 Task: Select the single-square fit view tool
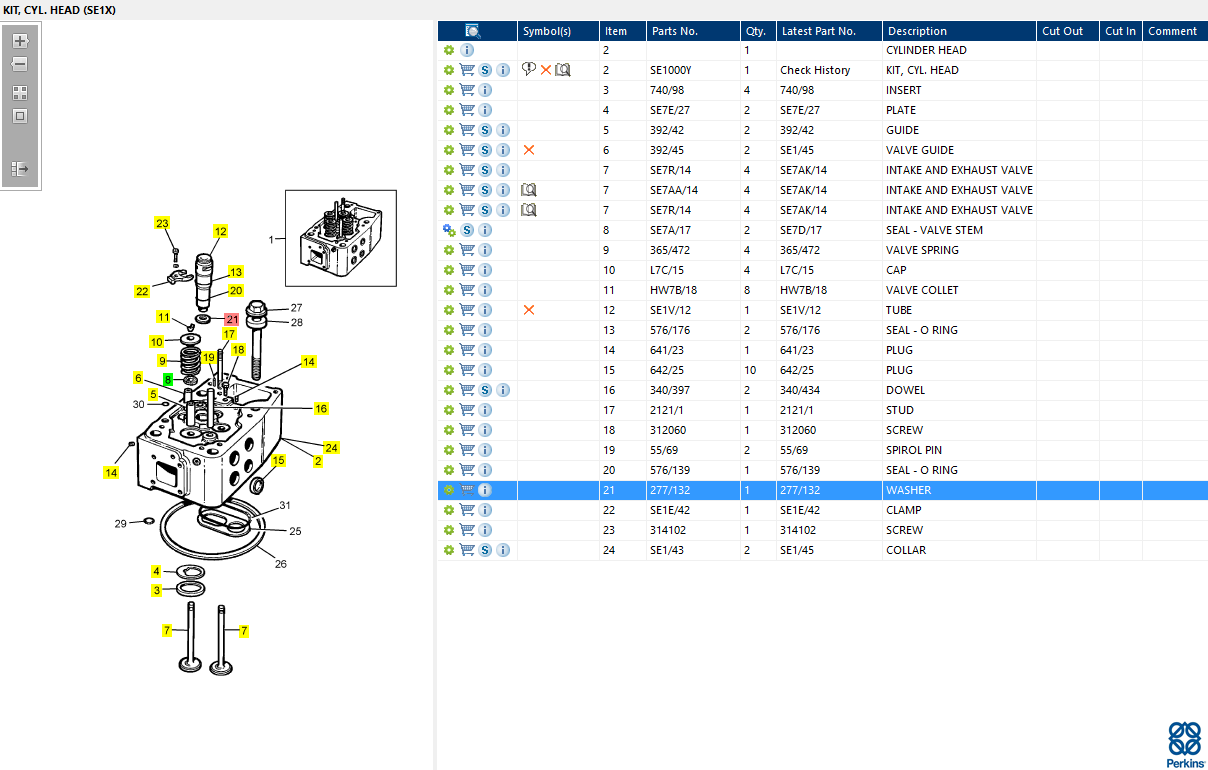coord(20,116)
